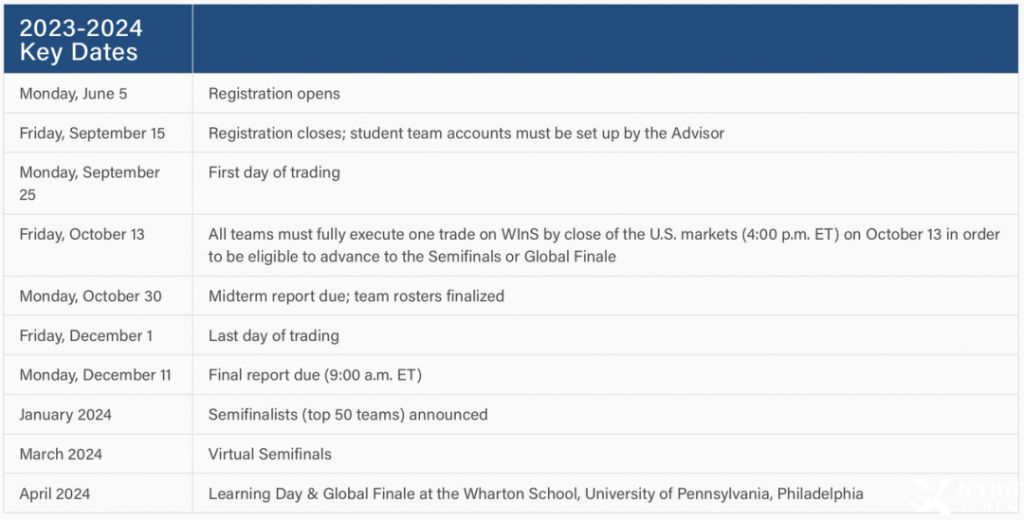Select the Friday, December 1 date cell
Image resolution: width=1024 pixels, height=520 pixels.
[x=98, y=336]
